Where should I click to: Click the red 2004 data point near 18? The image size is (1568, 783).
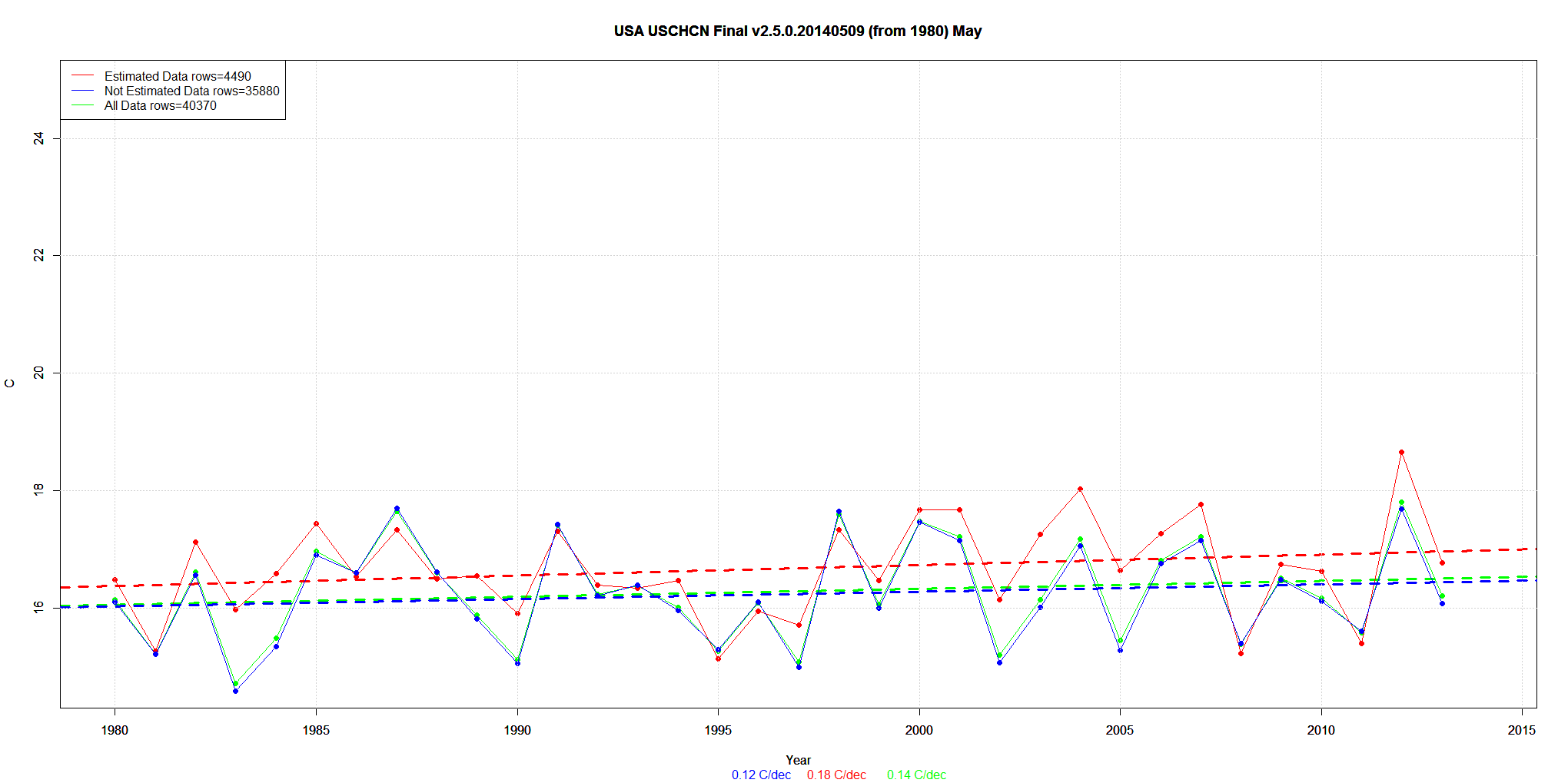coord(1080,489)
